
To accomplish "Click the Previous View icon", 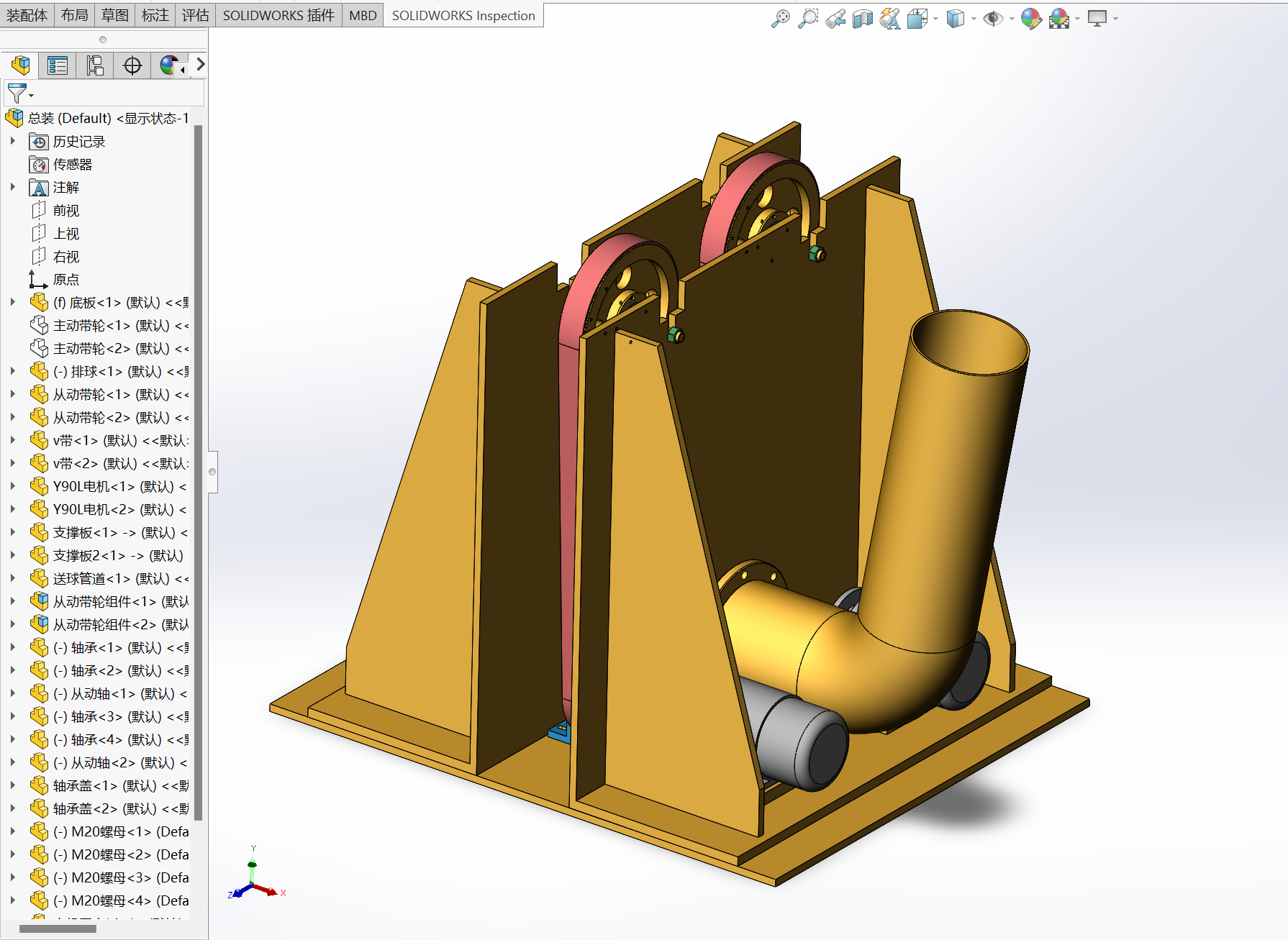I will click(835, 19).
